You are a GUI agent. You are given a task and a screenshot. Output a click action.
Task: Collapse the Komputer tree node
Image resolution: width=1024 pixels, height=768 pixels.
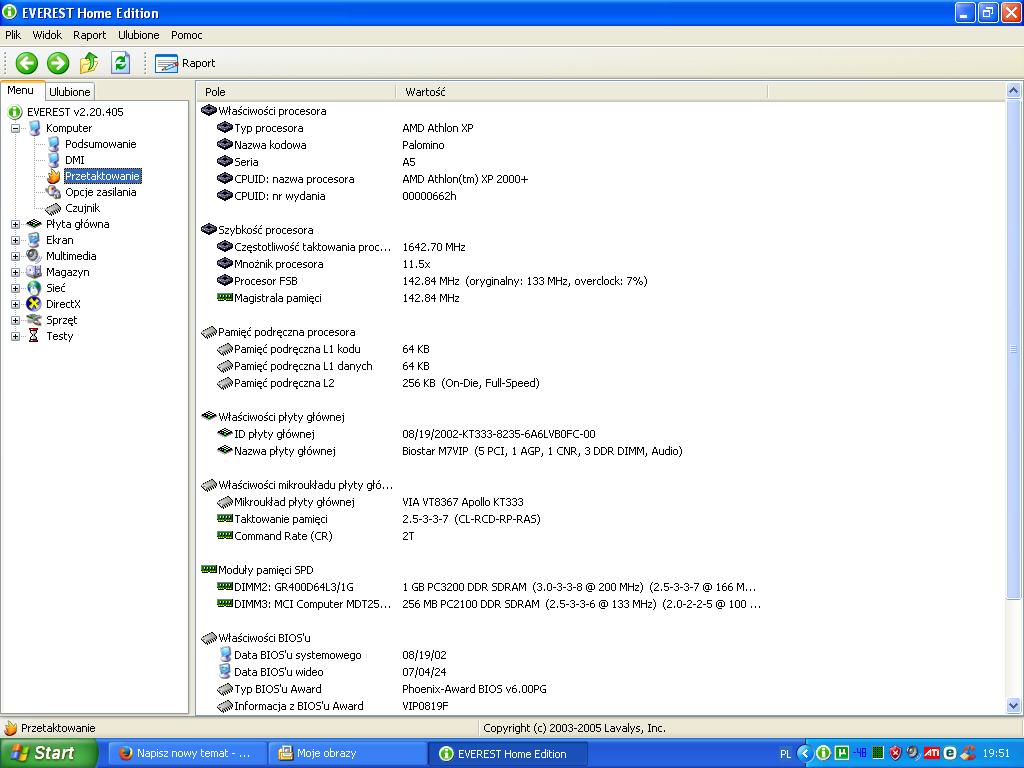16,128
